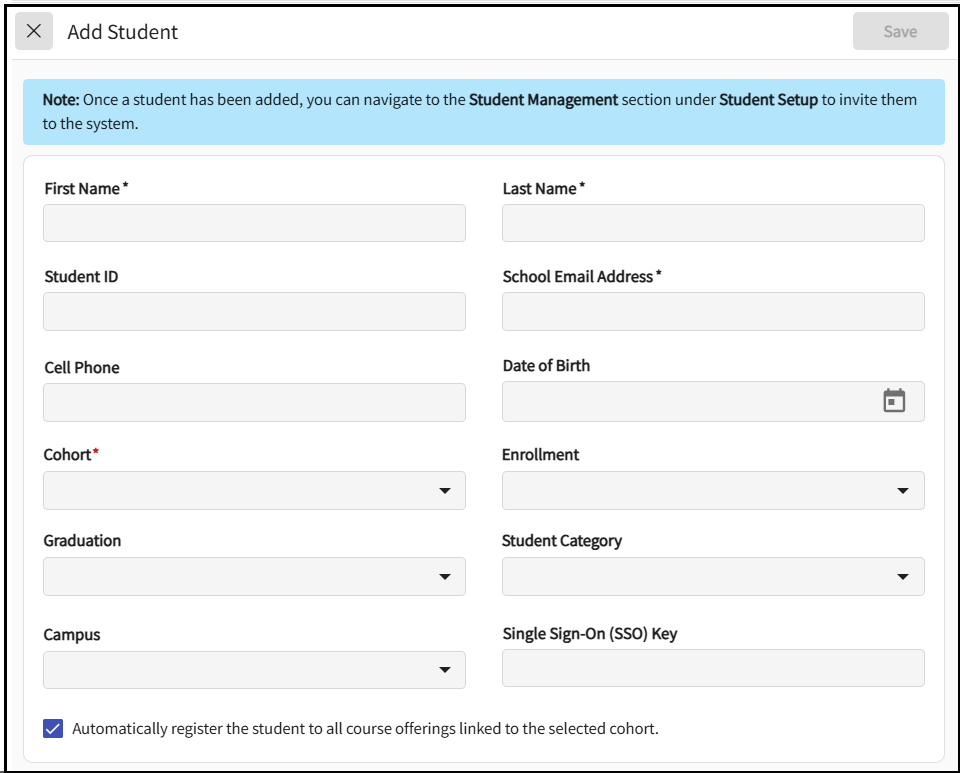
Task: Select the Student ID field
Action: coord(254,311)
